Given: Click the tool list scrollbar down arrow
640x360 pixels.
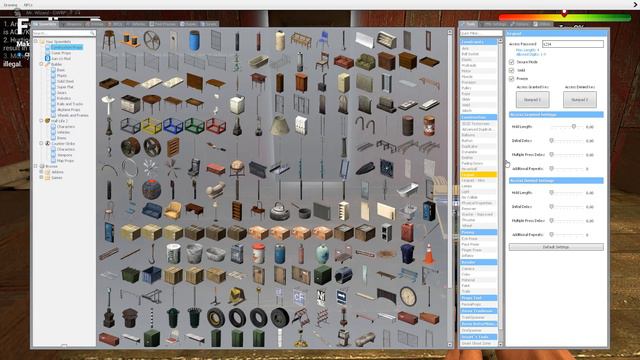Looking at the screenshot, I should (x=500, y=344).
